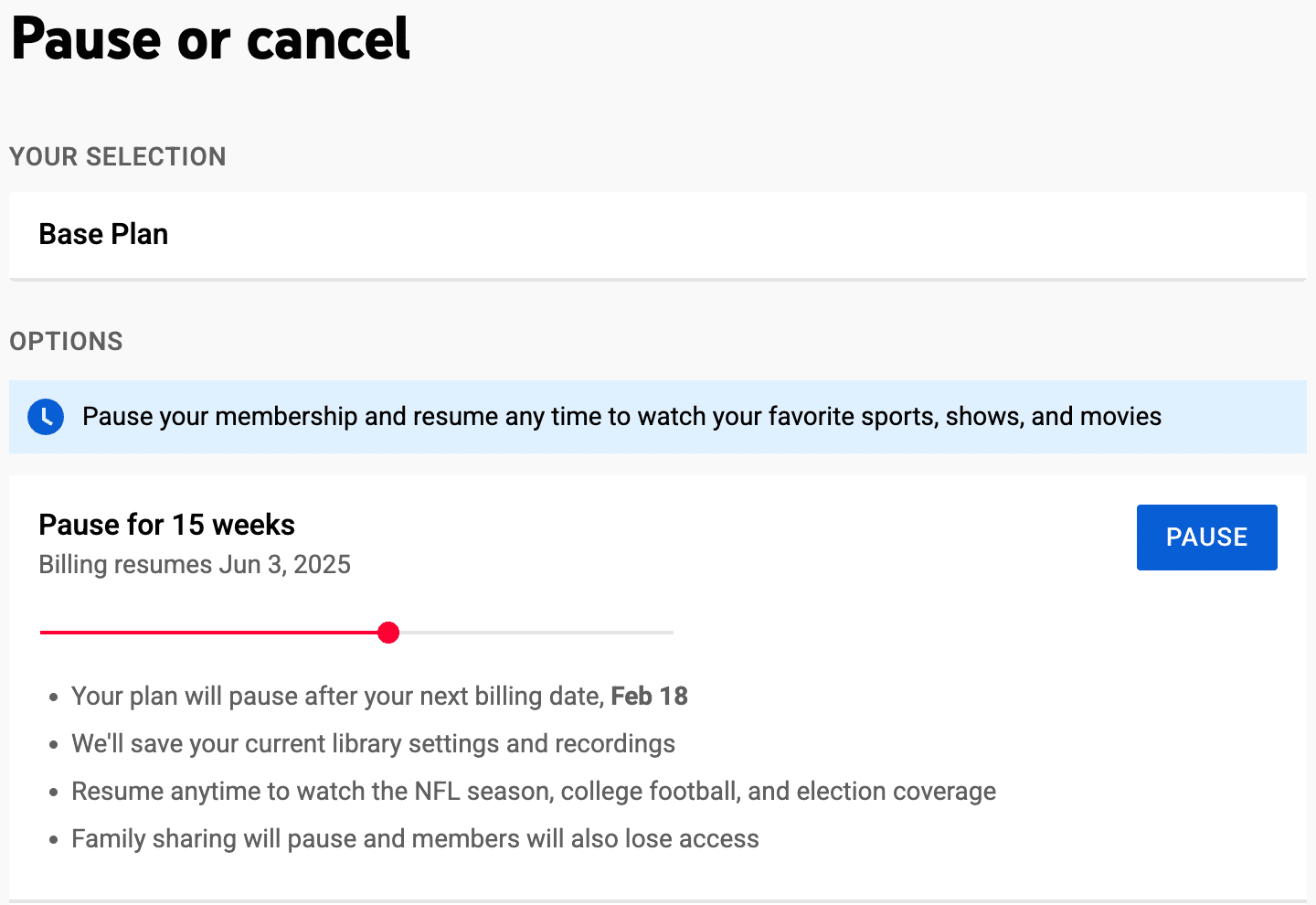Click the OPTIONS section label
This screenshot has width=1316, height=905.
click(66, 341)
